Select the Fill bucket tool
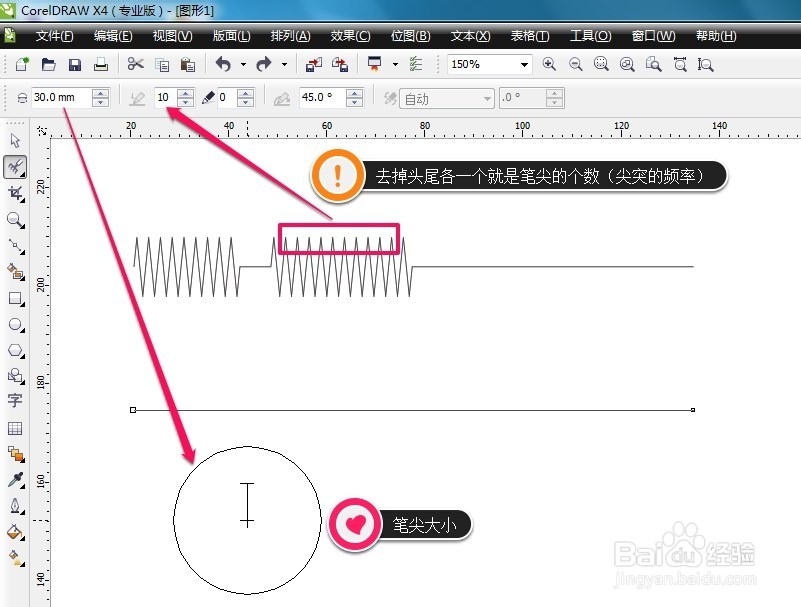Image resolution: width=801 pixels, height=607 pixels. point(15,532)
